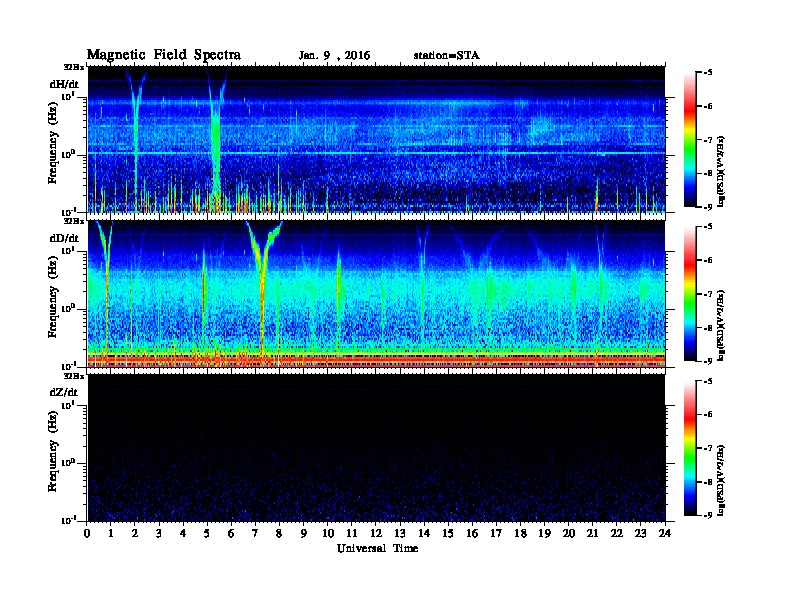This screenshot has height=612, width=792.
Task: Click the red horizontal band at bottom of dD/dt panel
Action: 376,359
